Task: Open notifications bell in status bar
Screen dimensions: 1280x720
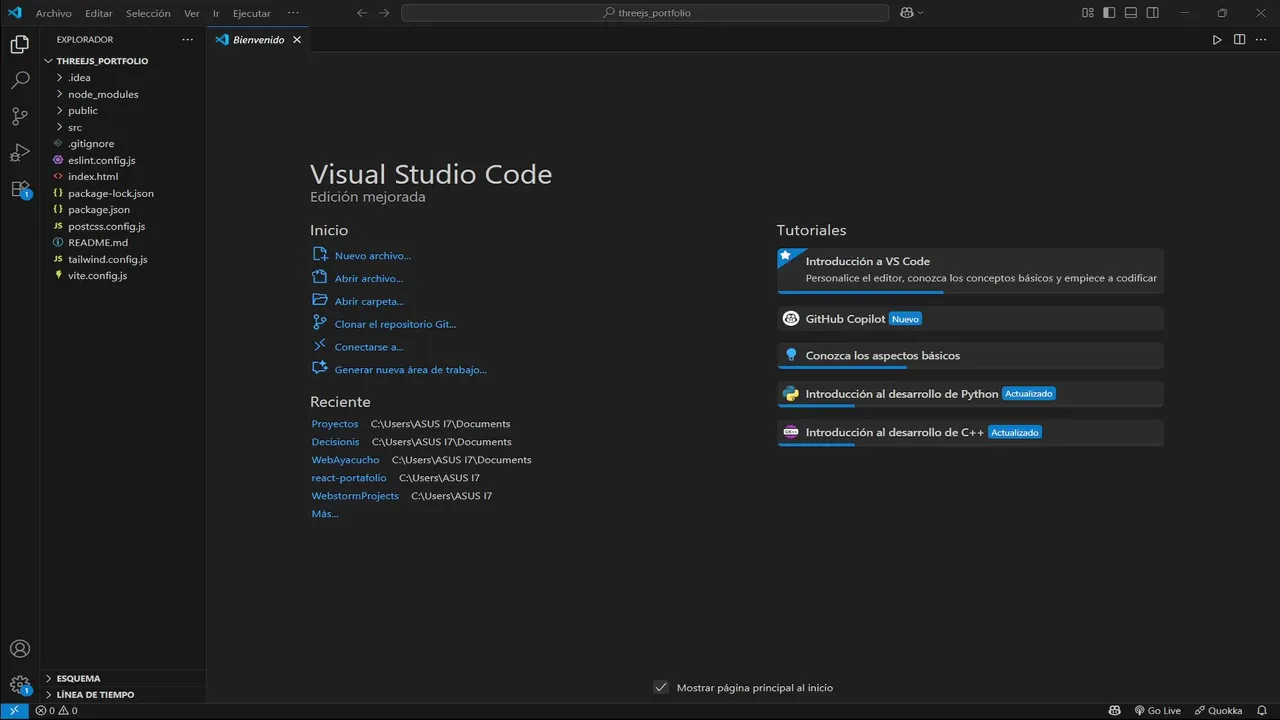Action: (x=1263, y=711)
